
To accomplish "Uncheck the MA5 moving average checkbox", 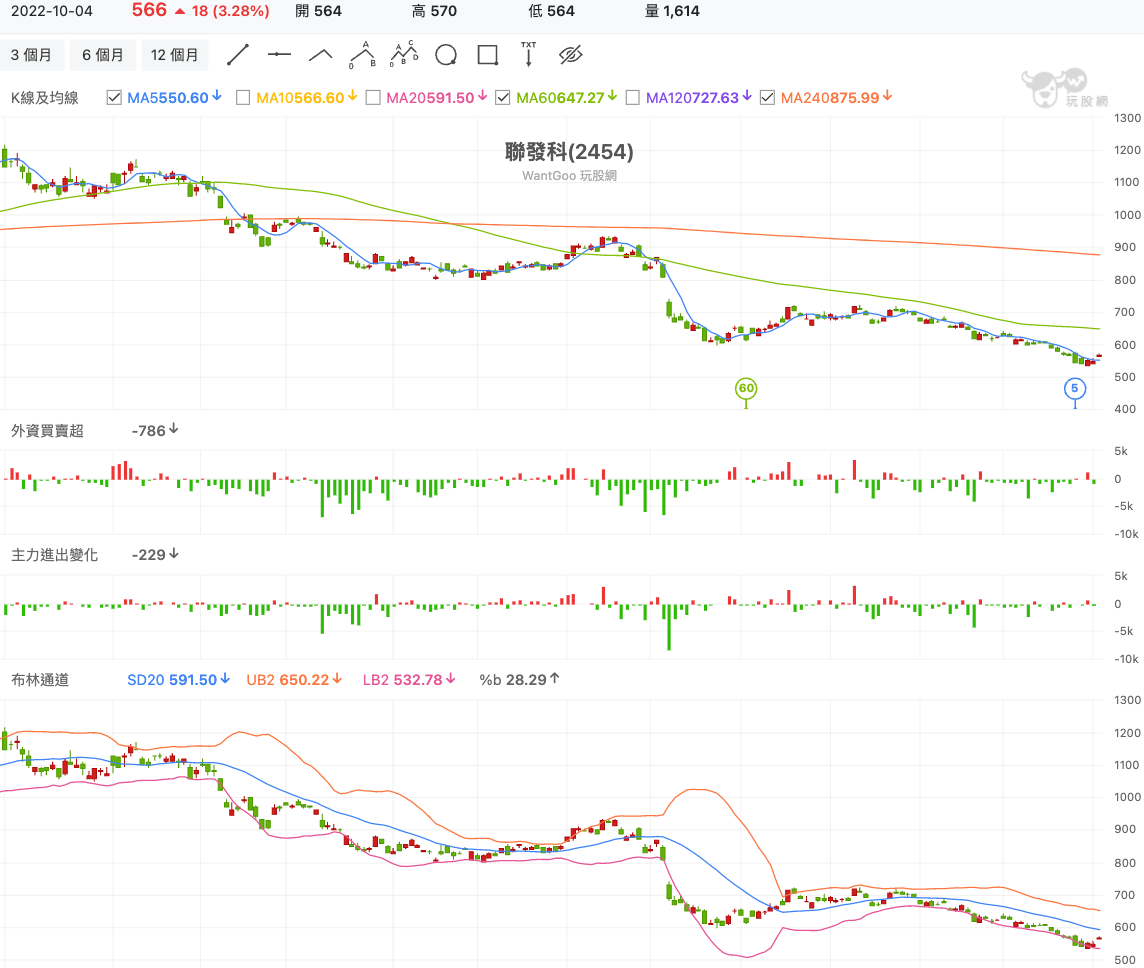I will pyautogui.click(x=114, y=98).
